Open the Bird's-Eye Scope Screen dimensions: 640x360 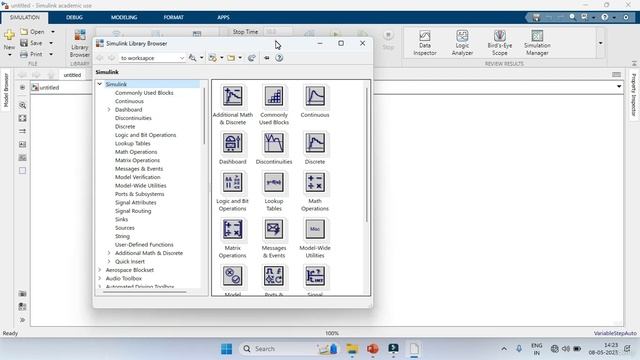coord(500,42)
